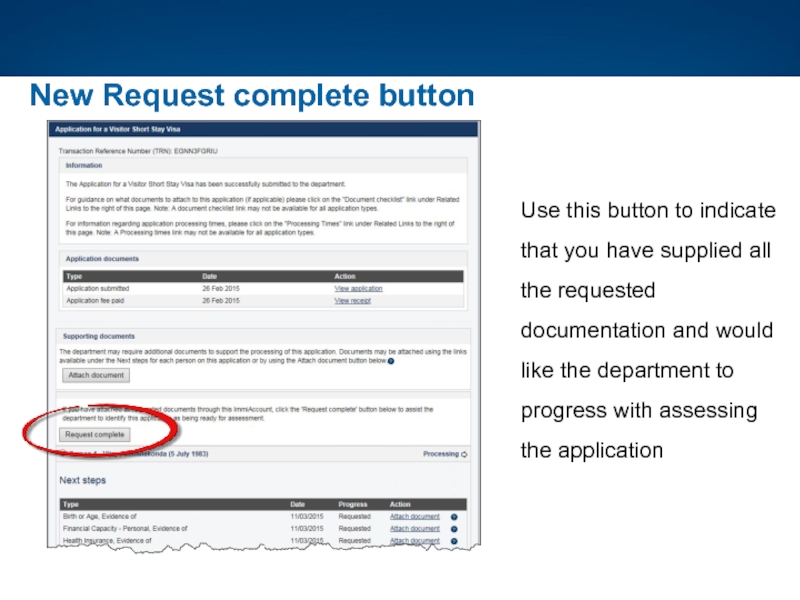Click the 'Information' section heading
Image resolution: width=800 pixels, height=600 pixels.
click(84, 166)
